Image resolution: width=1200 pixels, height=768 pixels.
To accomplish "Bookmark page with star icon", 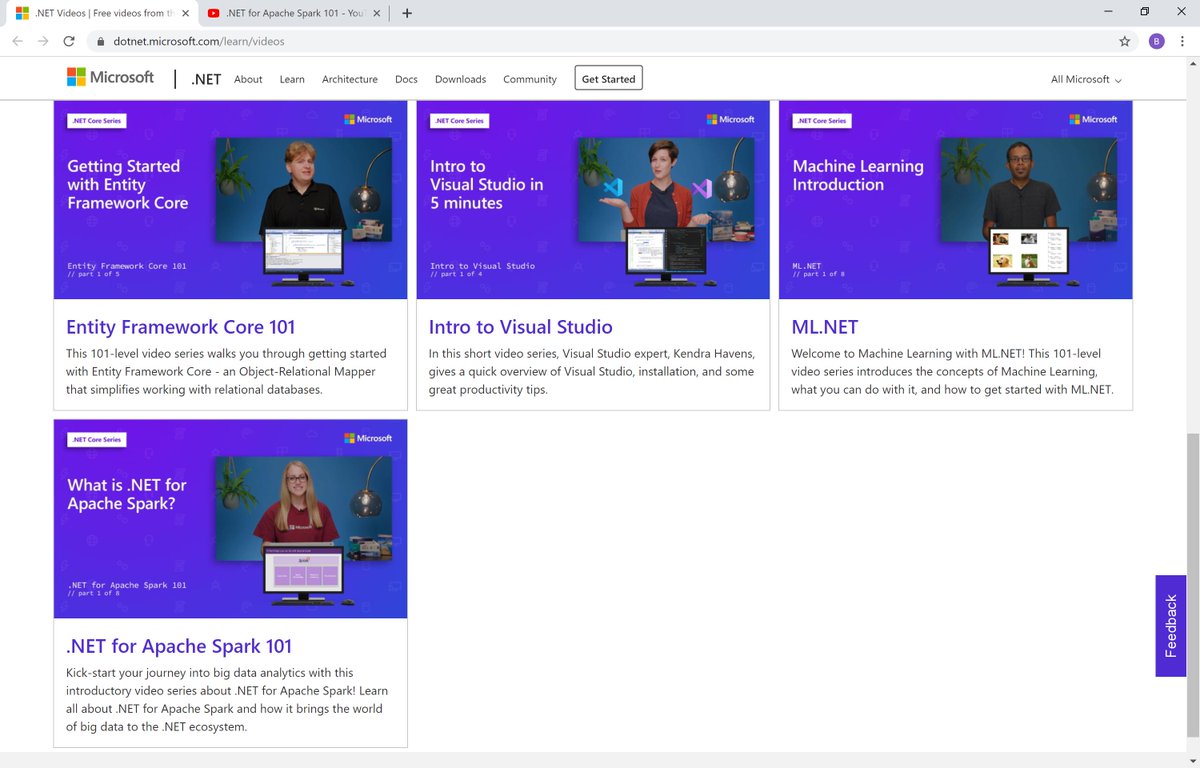I will click(1125, 41).
